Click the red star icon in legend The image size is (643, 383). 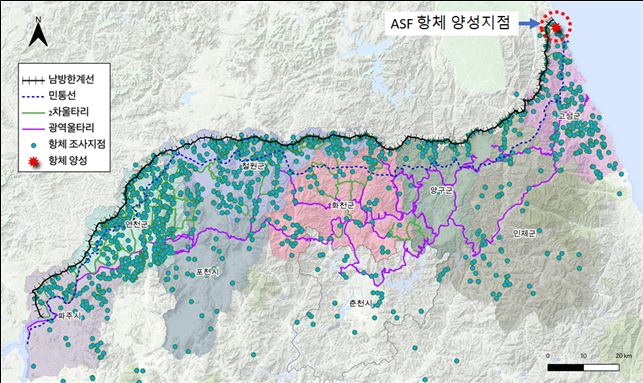pos(34,162)
